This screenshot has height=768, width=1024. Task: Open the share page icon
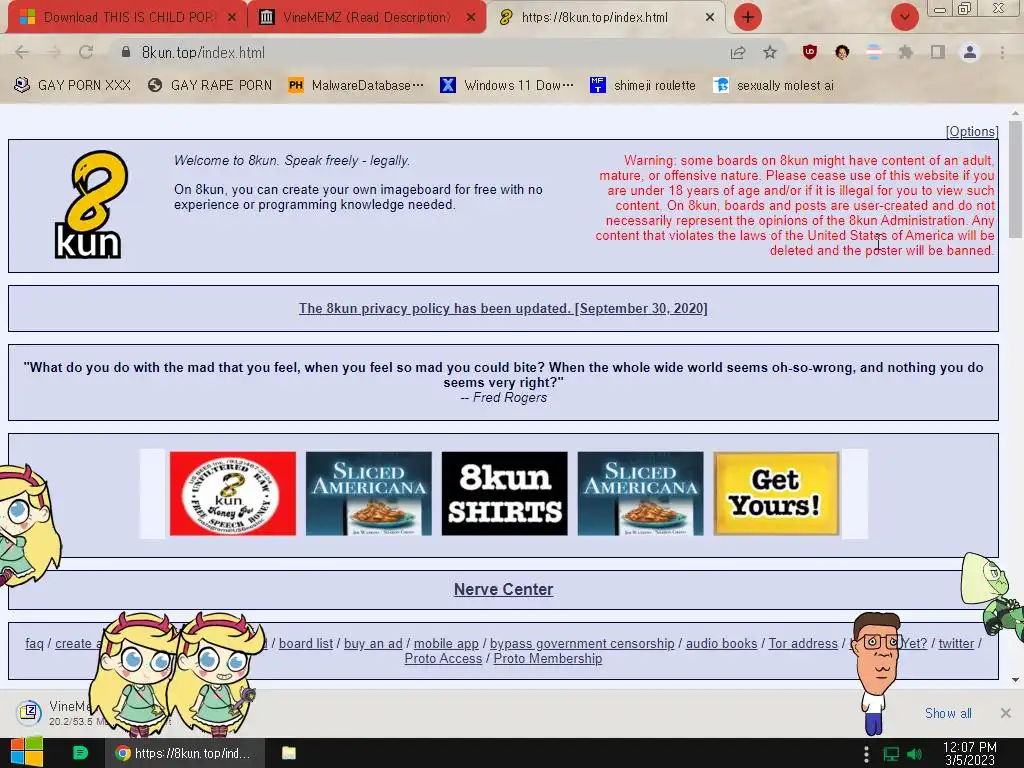738,52
